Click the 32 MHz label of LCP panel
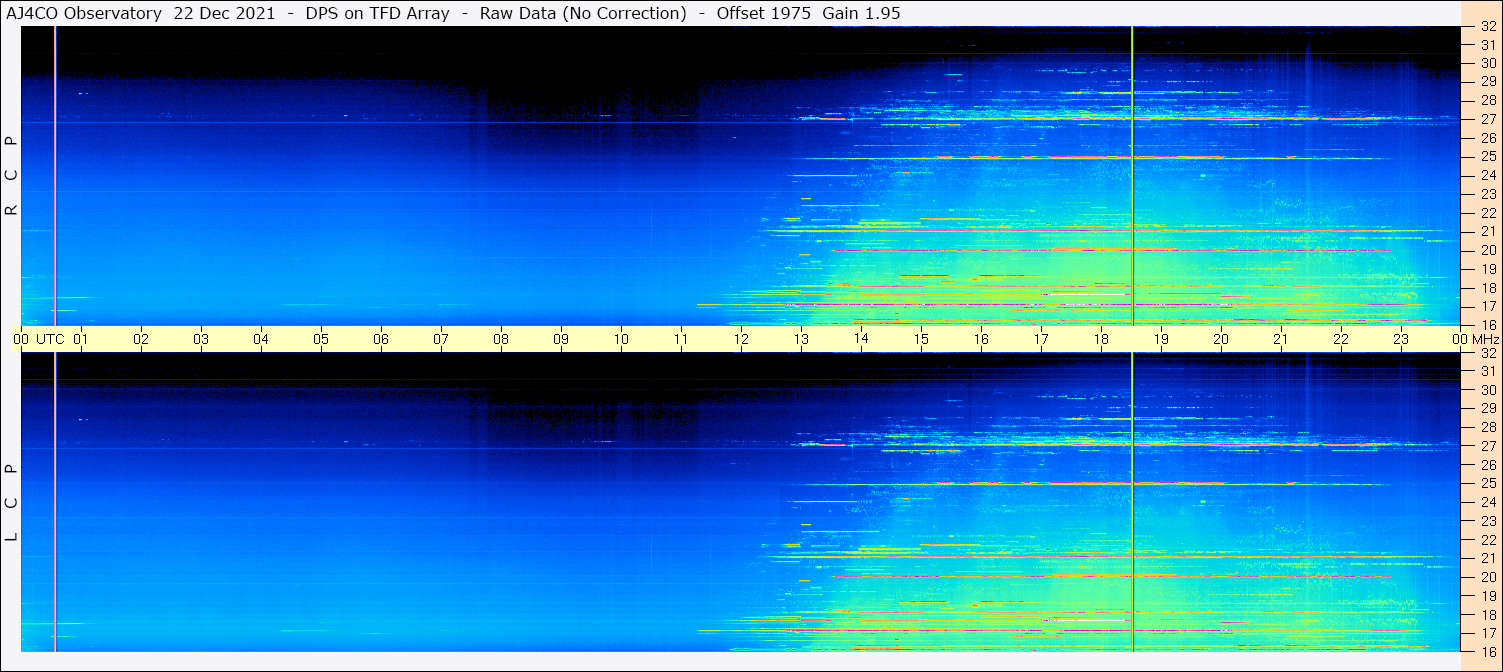Viewport: 1503px width, 672px height. (1487, 353)
